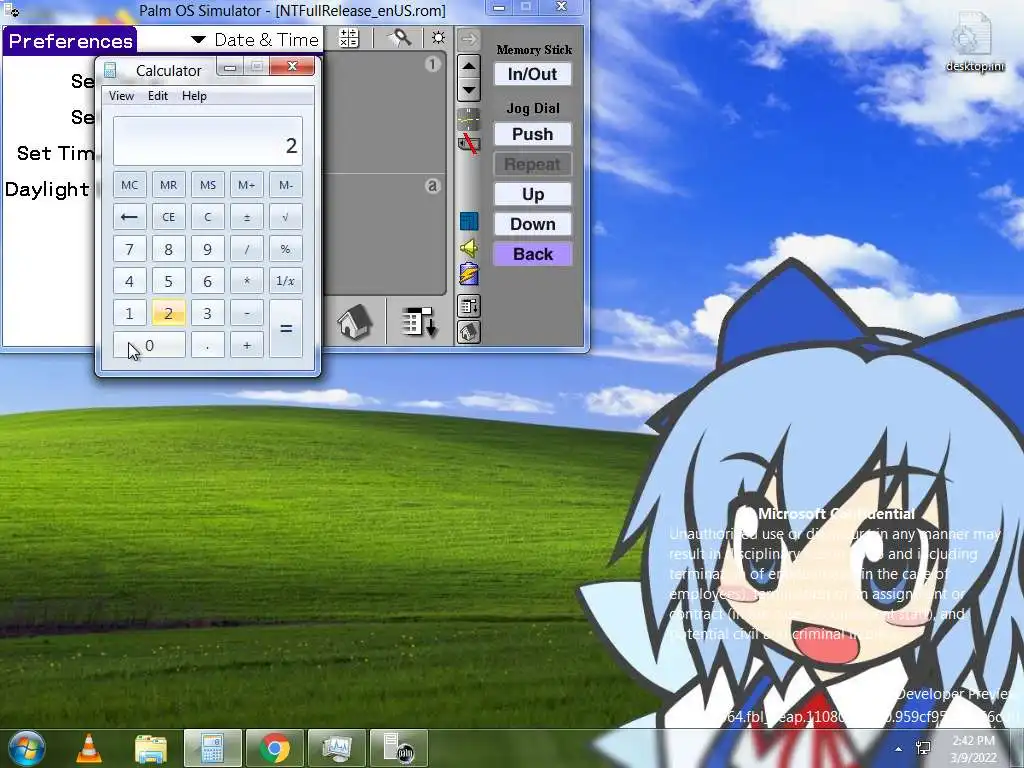The image size is (1024, 768).
Task: Open the Calculator Help menu
Action: coord(194,96)
